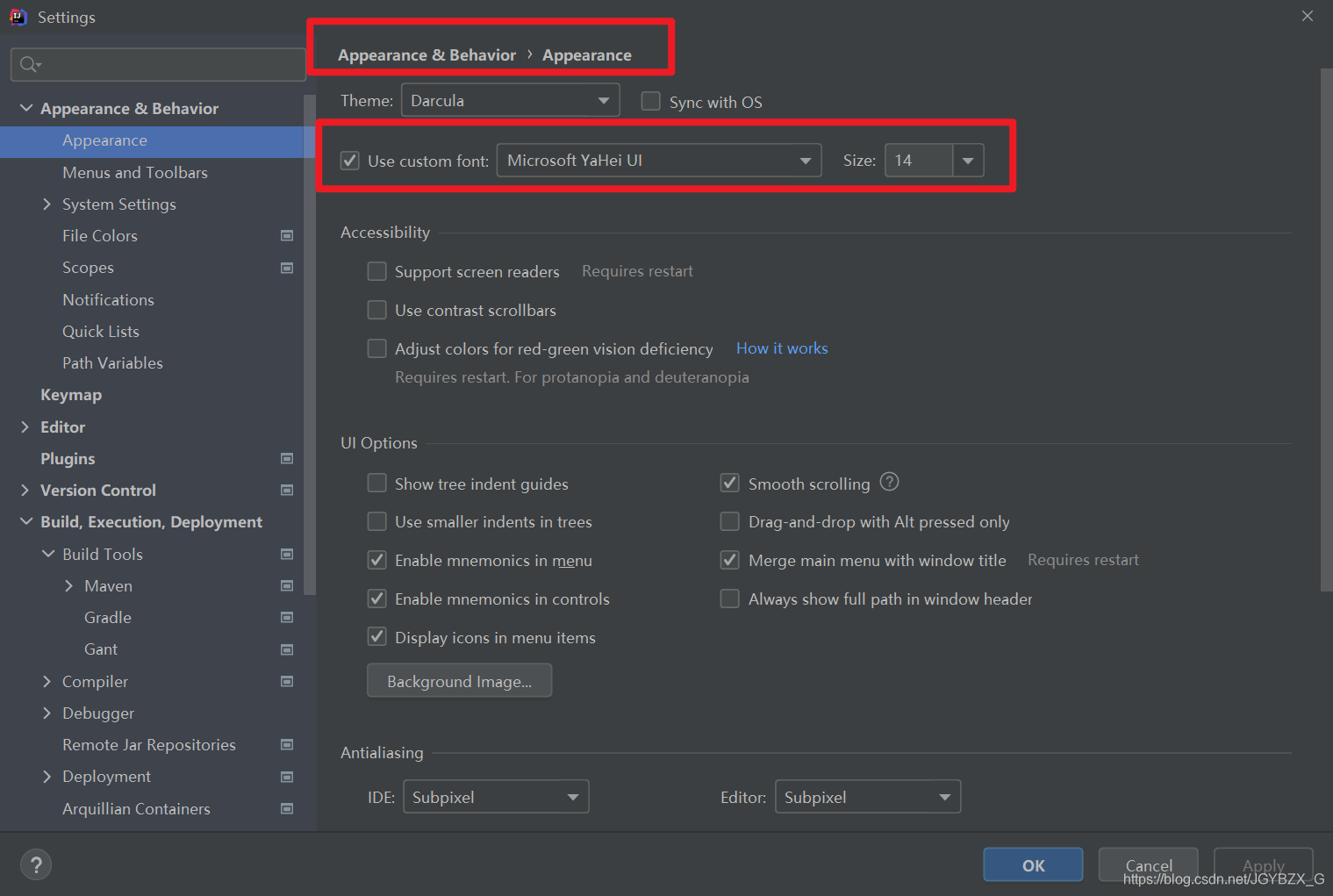Uncheck Merge main menu with window title

729,560
